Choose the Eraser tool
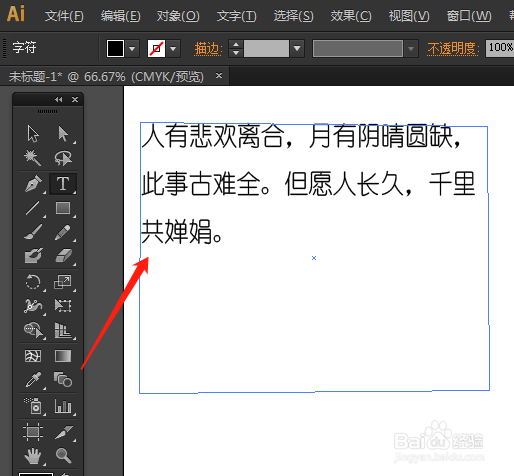The height and width of the screenshot is (476, 514). tap(63, 256)
